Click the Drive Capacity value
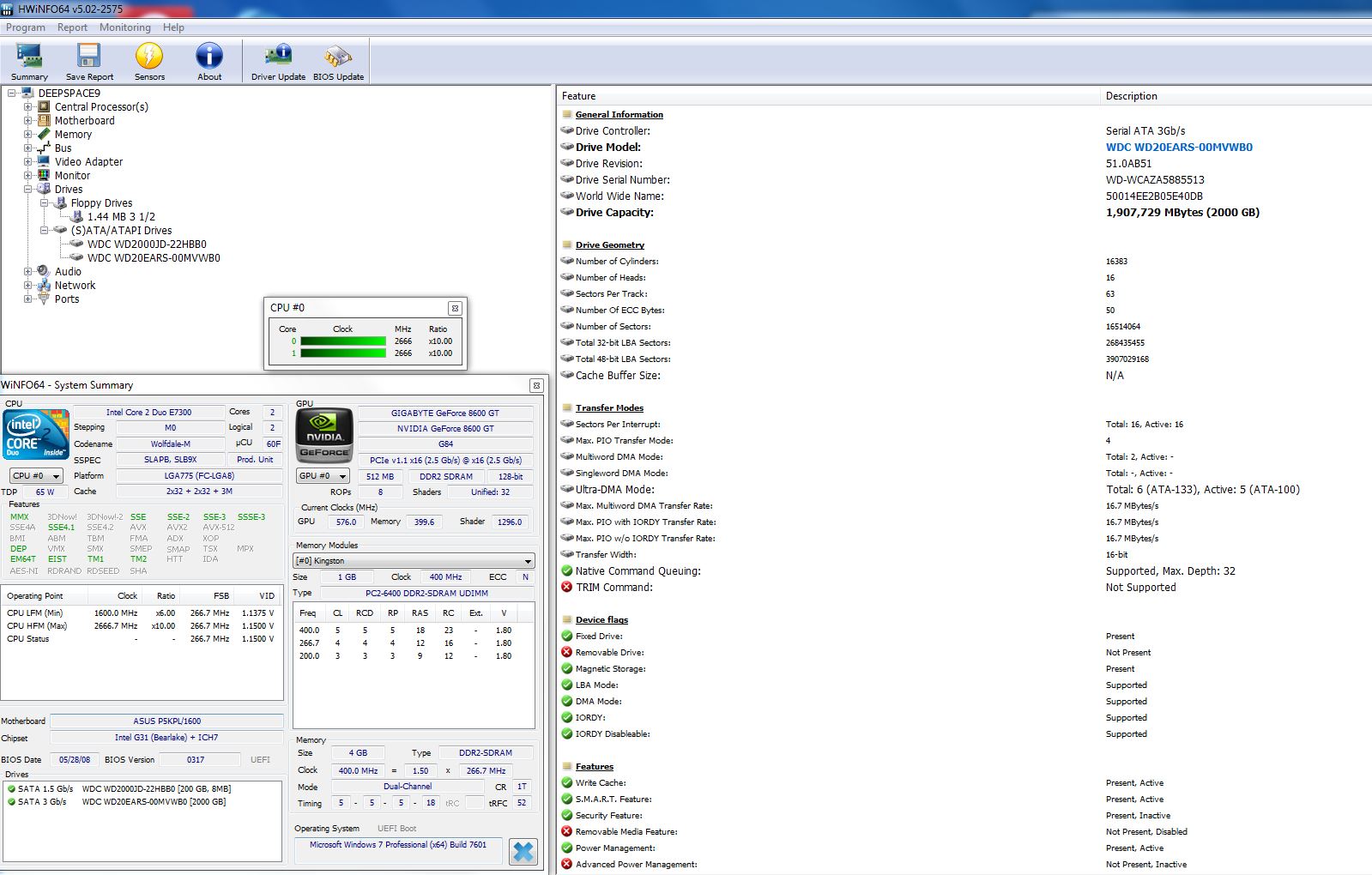The height and width of the screenshot is (875, 1372). coord(1182,213)
